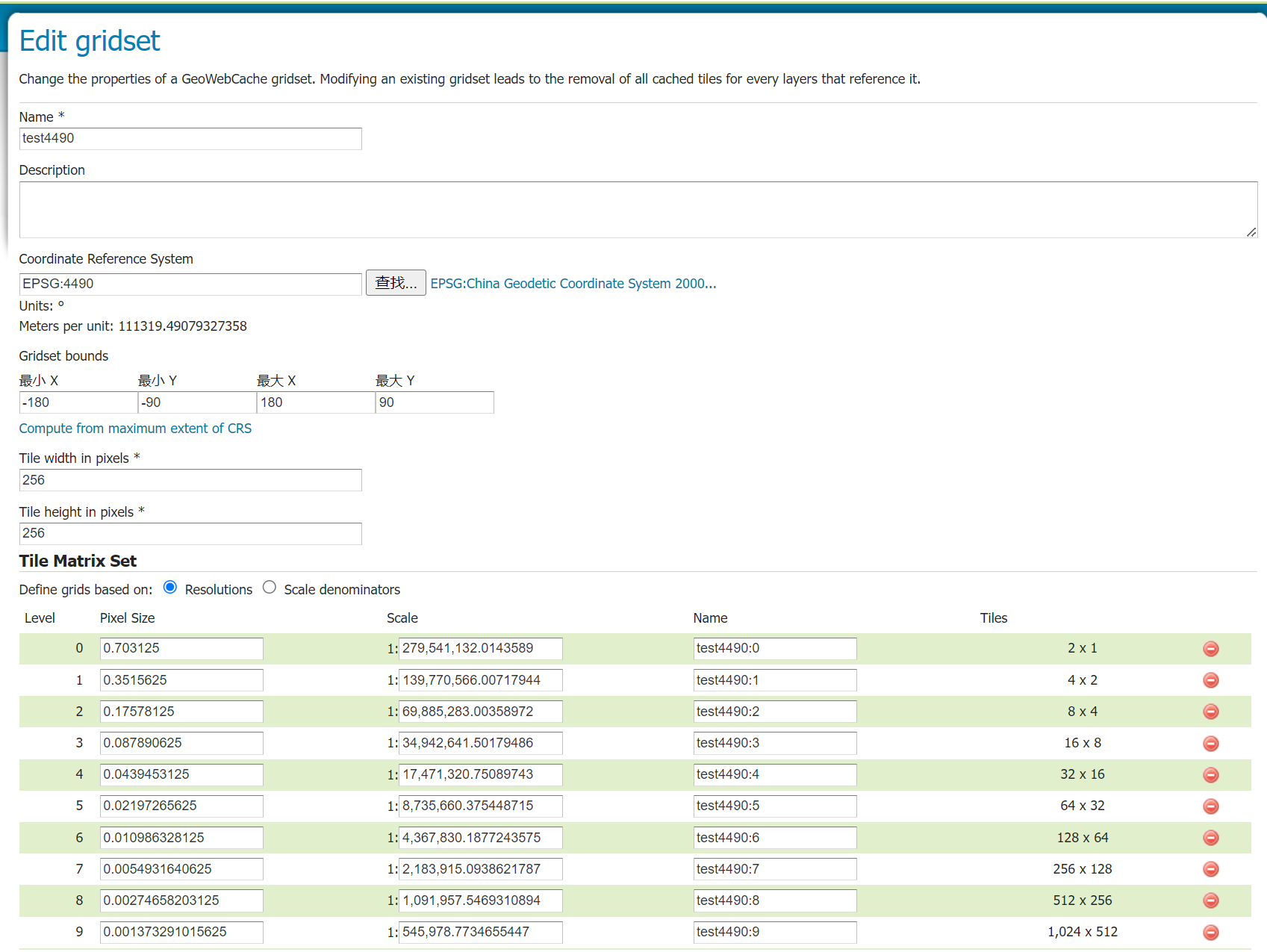Click the 最小 Y bounds field

tap(197, 402)
